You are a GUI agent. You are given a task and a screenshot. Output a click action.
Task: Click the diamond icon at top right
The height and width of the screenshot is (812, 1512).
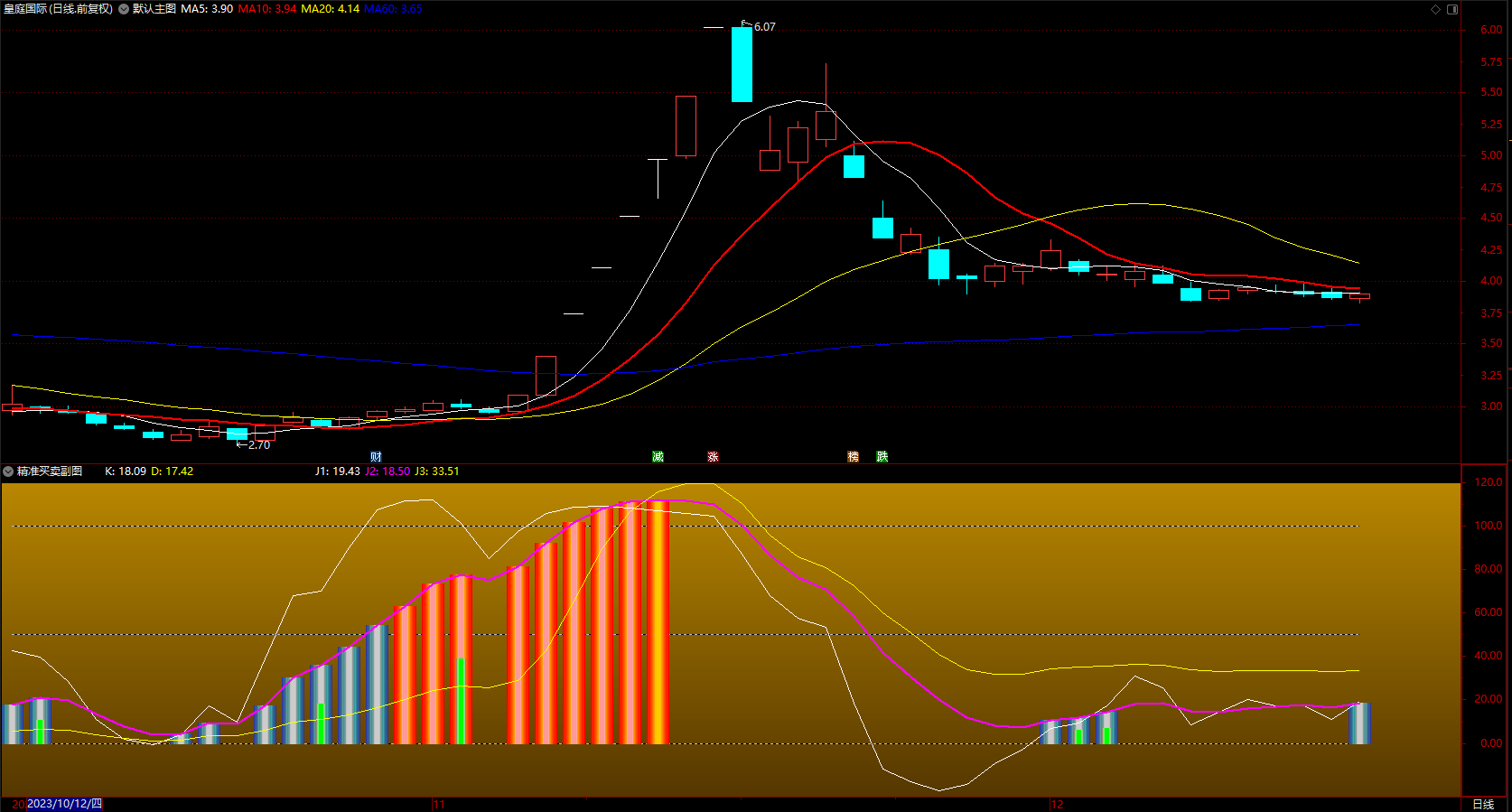point(1436,9)
